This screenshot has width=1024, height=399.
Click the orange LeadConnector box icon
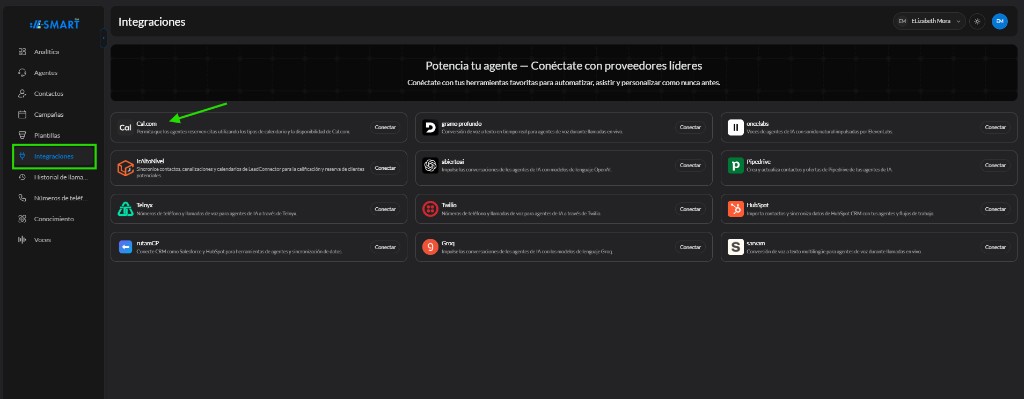pyautogui.click(x=125, y=168)
